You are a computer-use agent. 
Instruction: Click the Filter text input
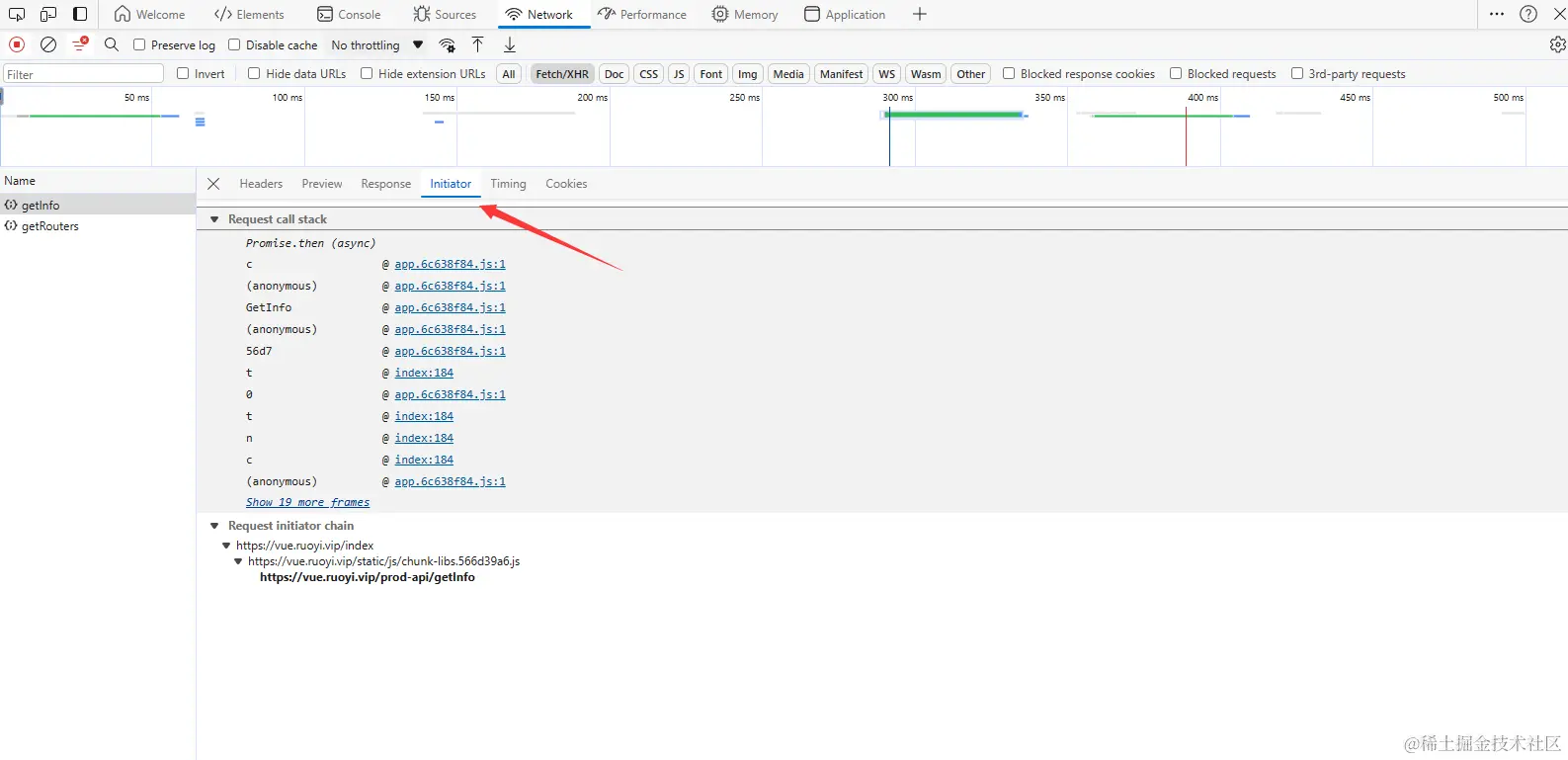coord(84,74)
